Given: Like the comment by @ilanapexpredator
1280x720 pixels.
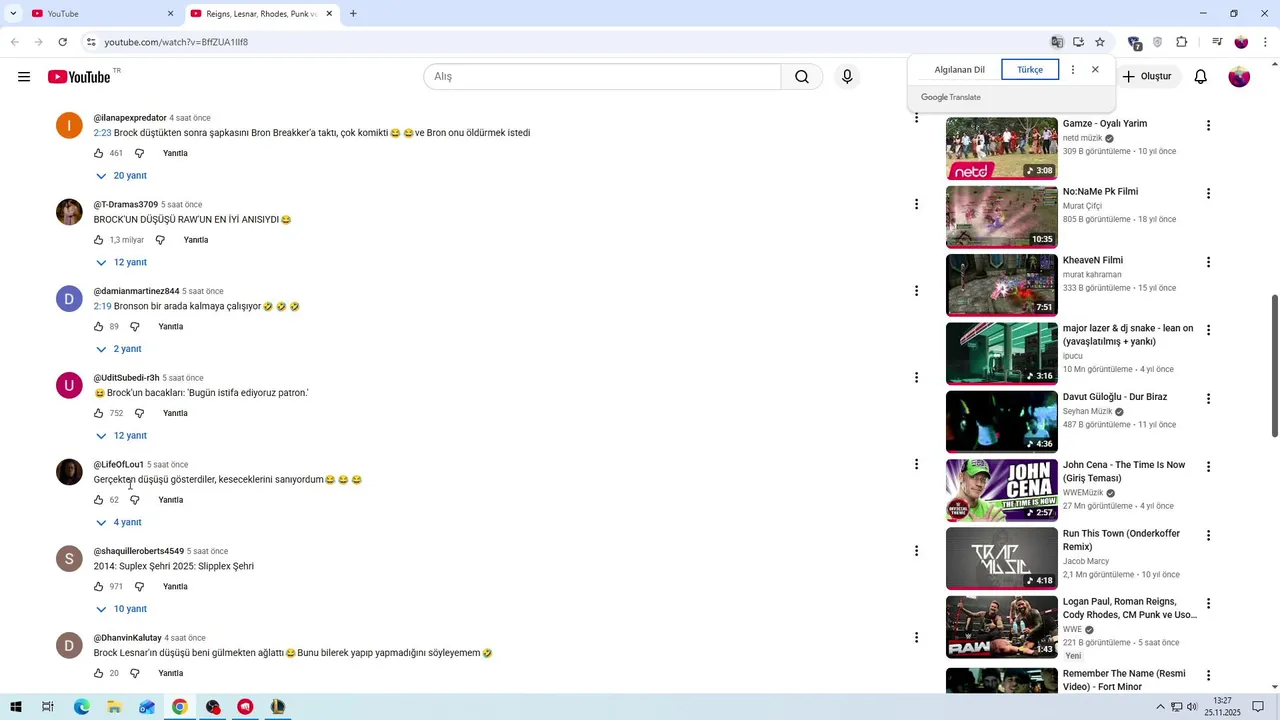Looking at the screenshot, I should (98, 153).
